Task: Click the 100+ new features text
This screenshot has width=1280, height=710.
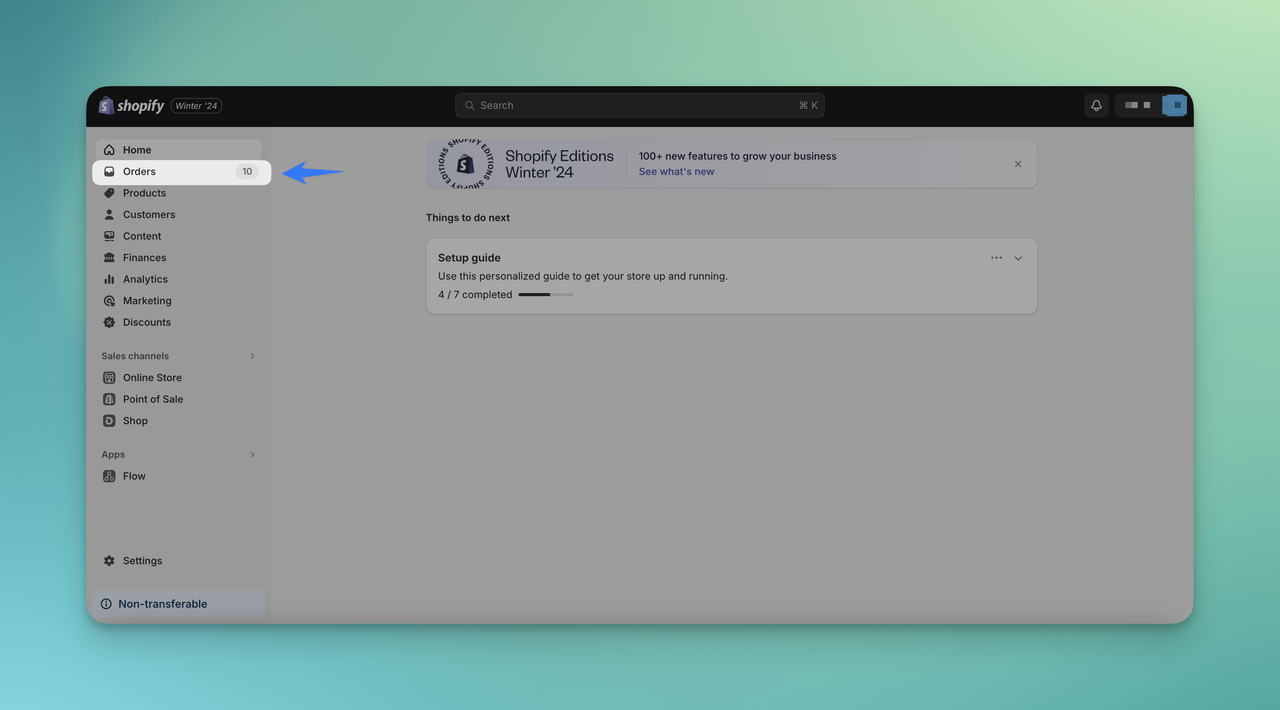Action: [x=738, y=156]
